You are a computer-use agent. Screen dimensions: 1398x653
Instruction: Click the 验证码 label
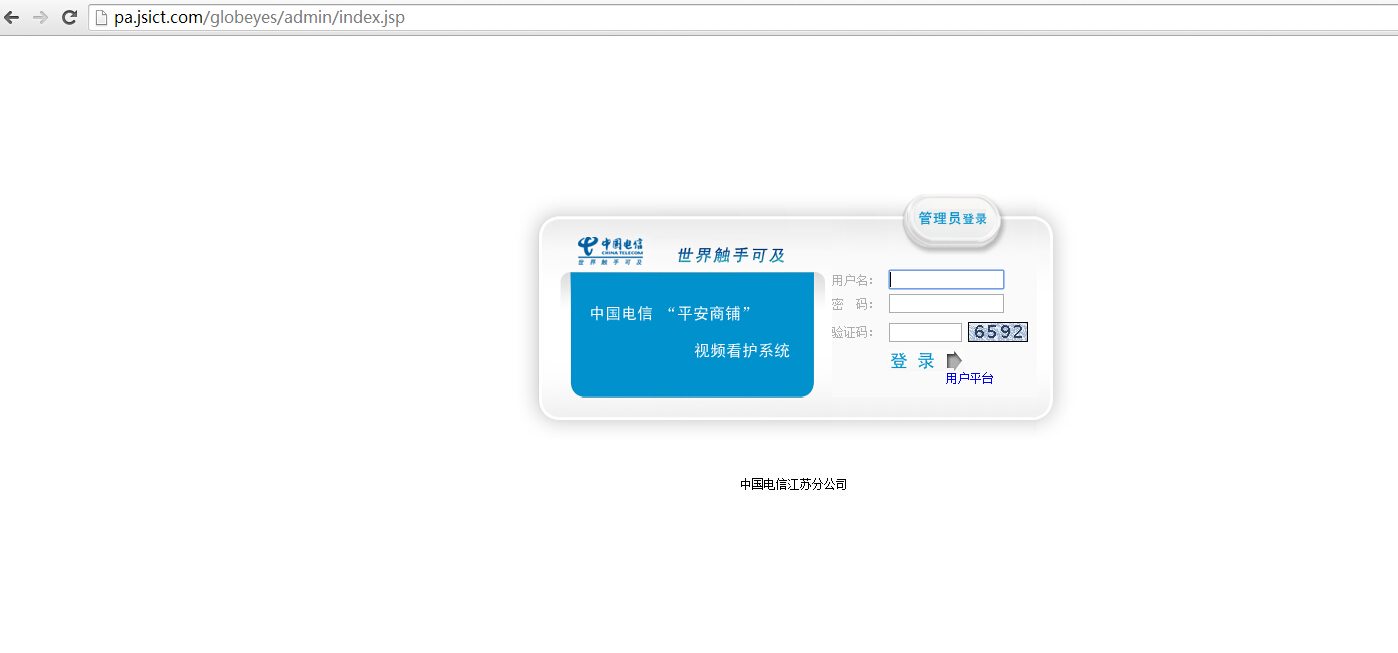click(852, 333)
